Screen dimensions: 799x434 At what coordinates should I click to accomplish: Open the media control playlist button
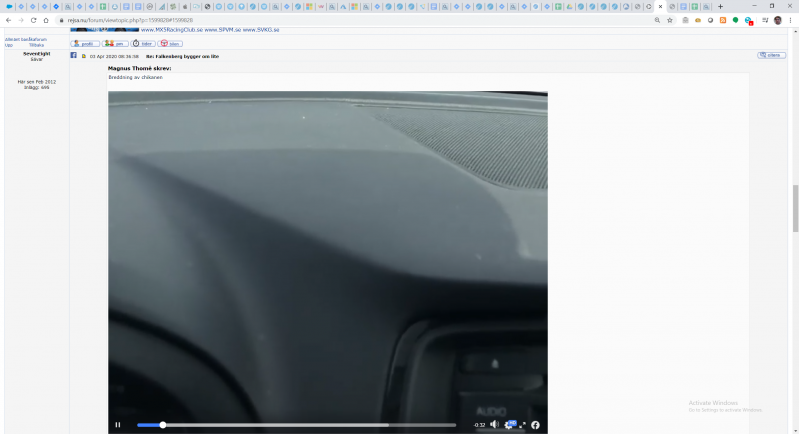pos(765,20)
